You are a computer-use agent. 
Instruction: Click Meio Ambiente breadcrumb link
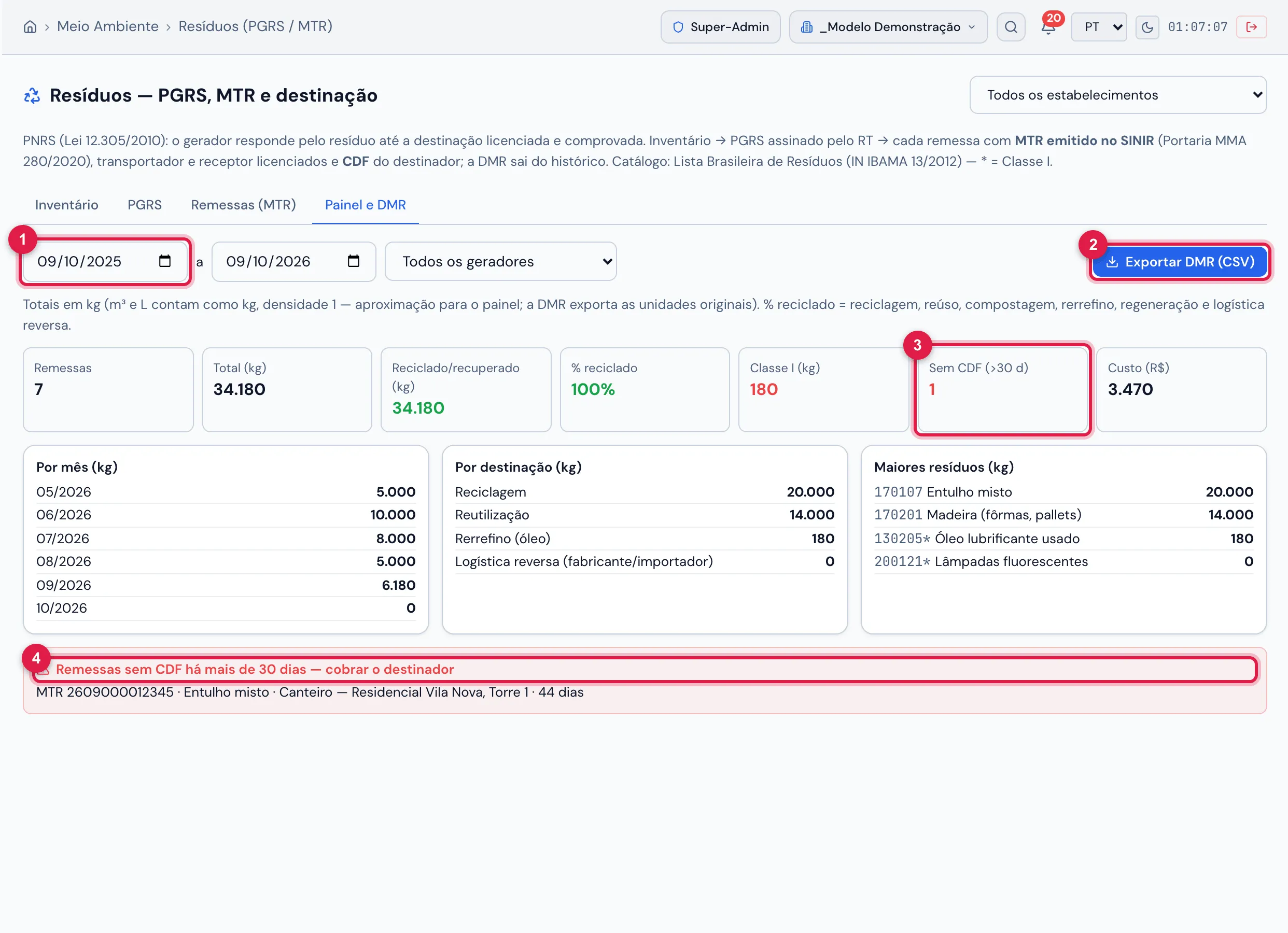[107, 26]
